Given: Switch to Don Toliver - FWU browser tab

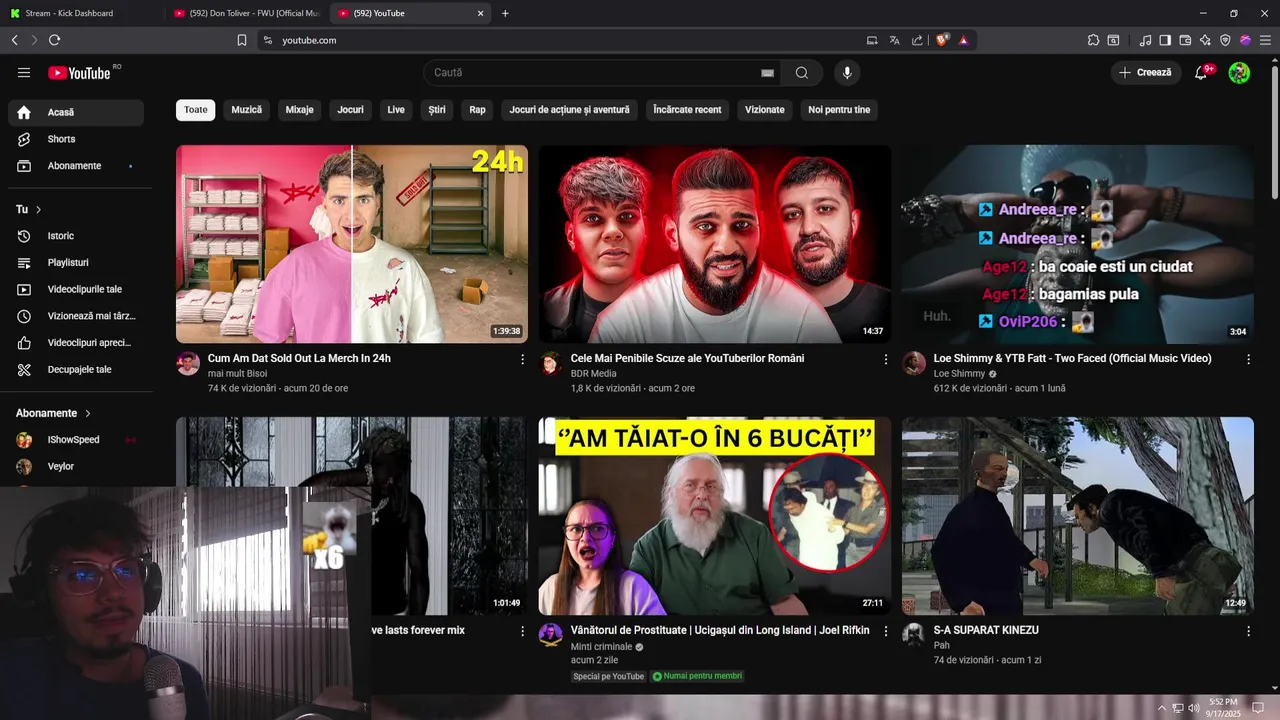Looking at the screenshot, I should 247,13.
